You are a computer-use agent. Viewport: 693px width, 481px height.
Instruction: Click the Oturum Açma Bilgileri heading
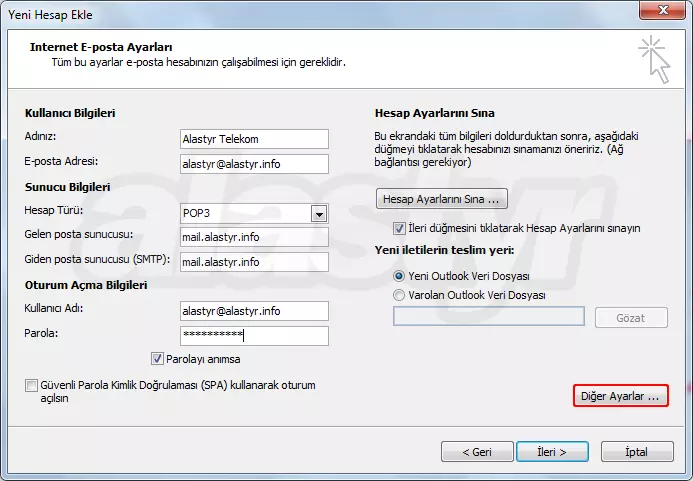86,285
